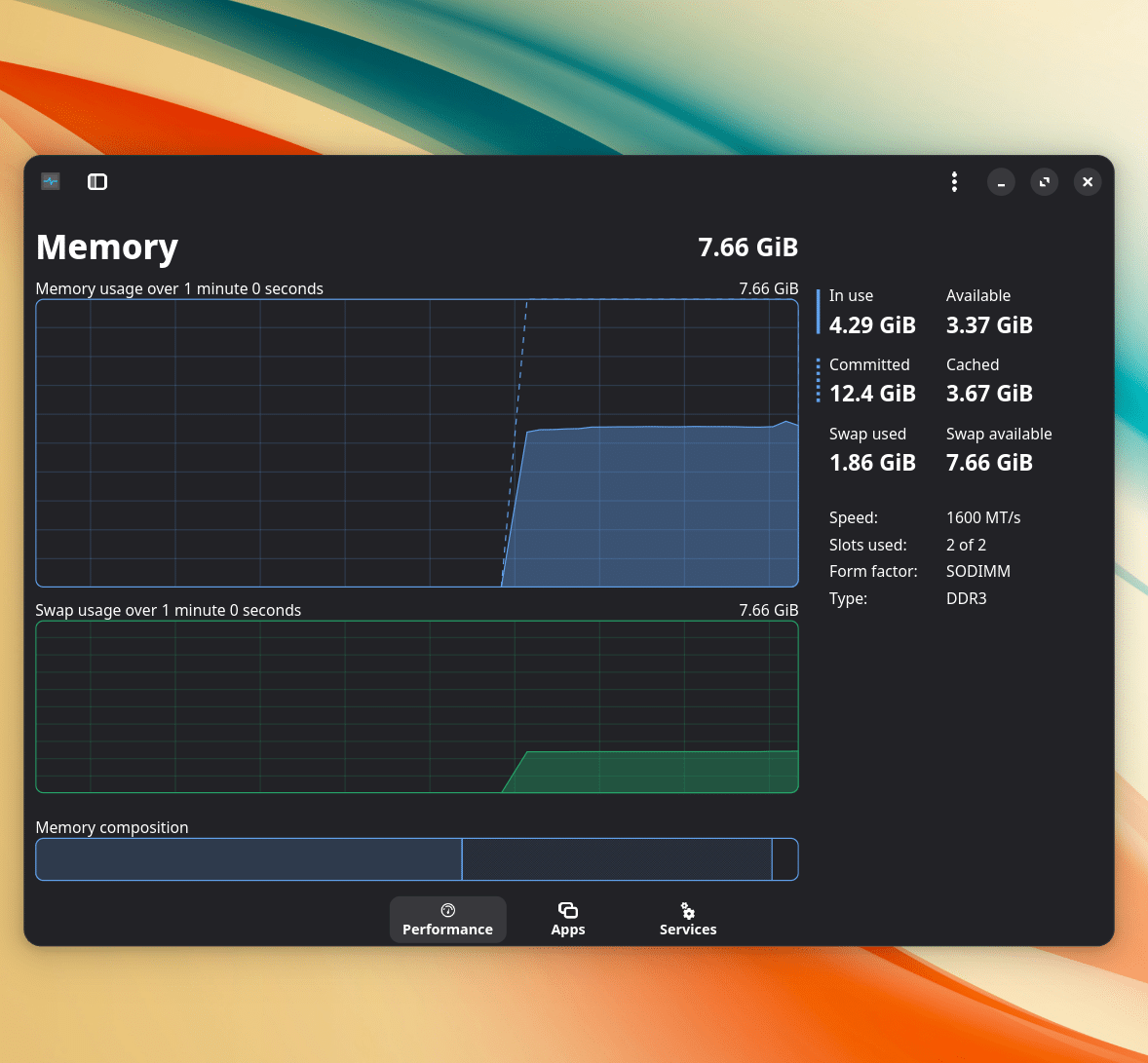Maximize the Memory monitor window

pos(1045,182)
